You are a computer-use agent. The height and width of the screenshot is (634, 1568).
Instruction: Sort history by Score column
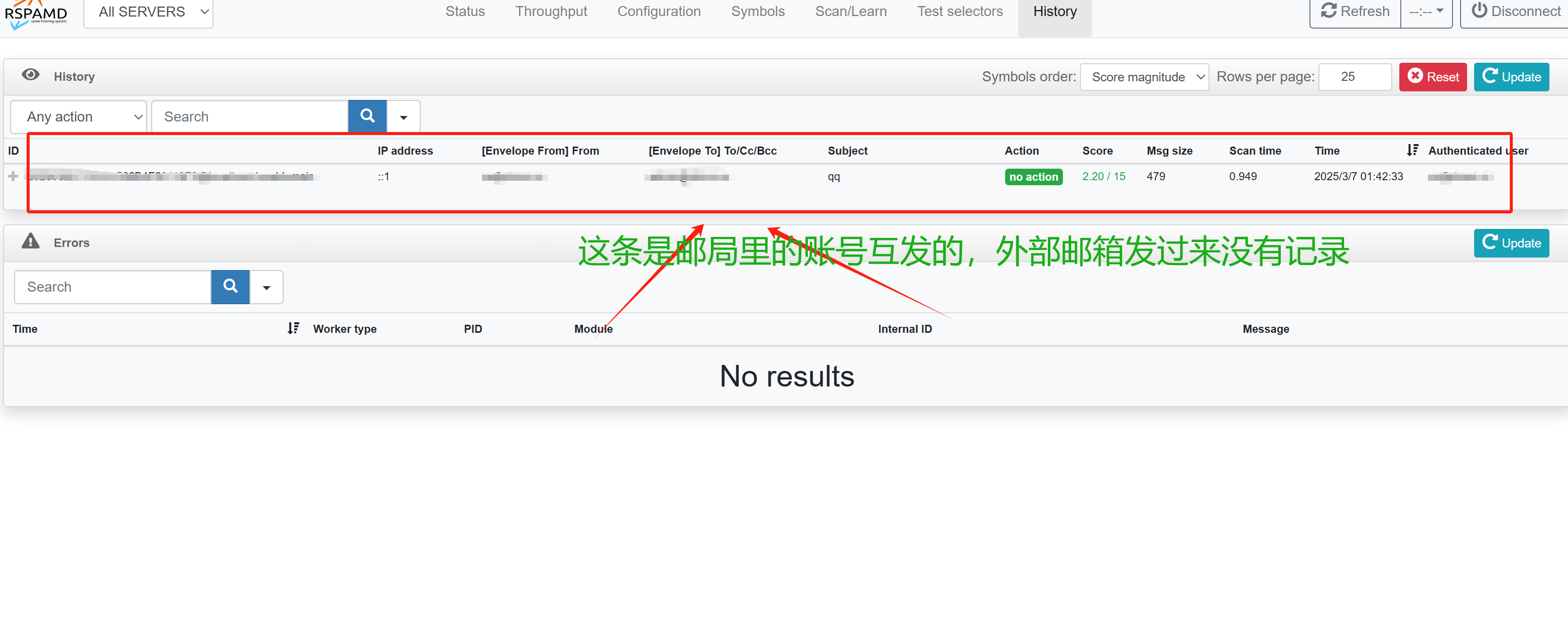pos(1097,151)
